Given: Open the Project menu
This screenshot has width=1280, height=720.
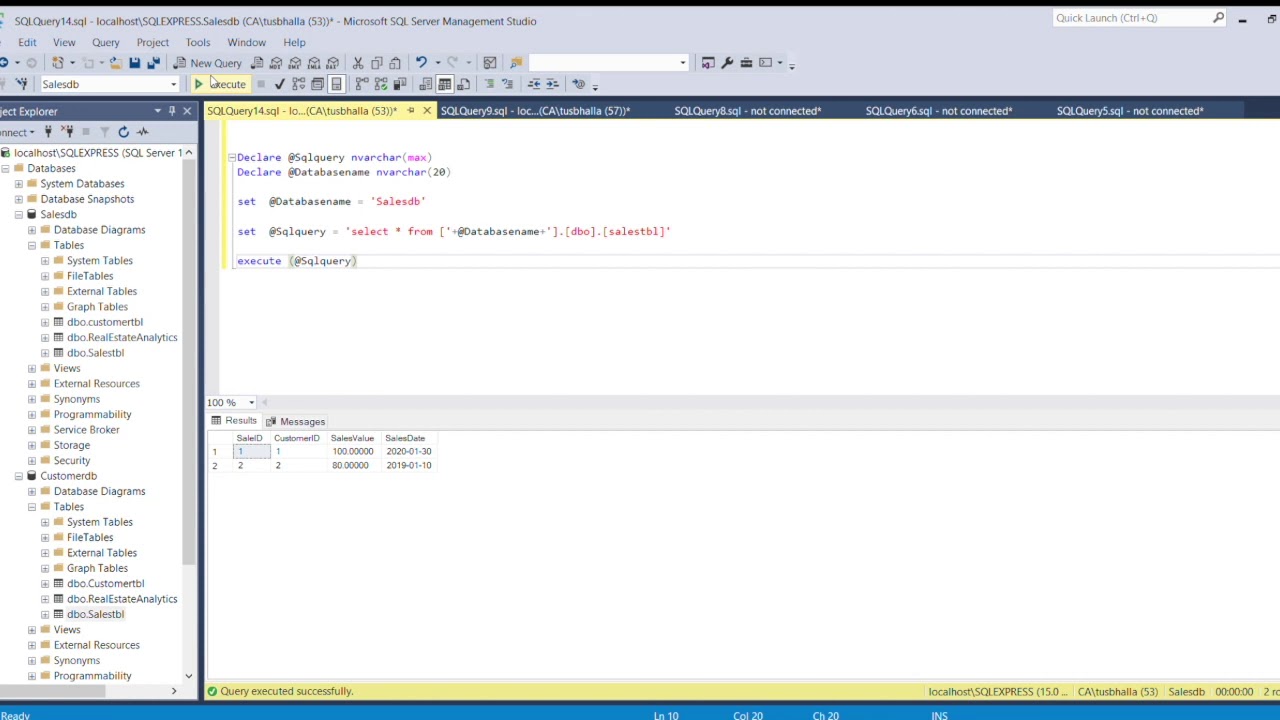Looking at the screenshot, I should click(x=152, y=42).
